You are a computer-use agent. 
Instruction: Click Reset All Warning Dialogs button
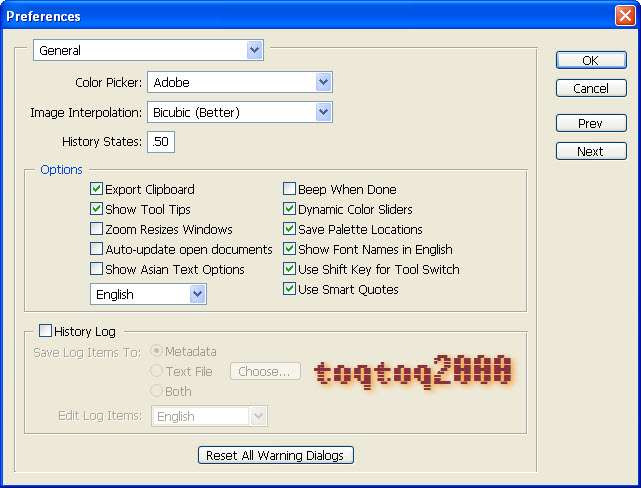275,455
